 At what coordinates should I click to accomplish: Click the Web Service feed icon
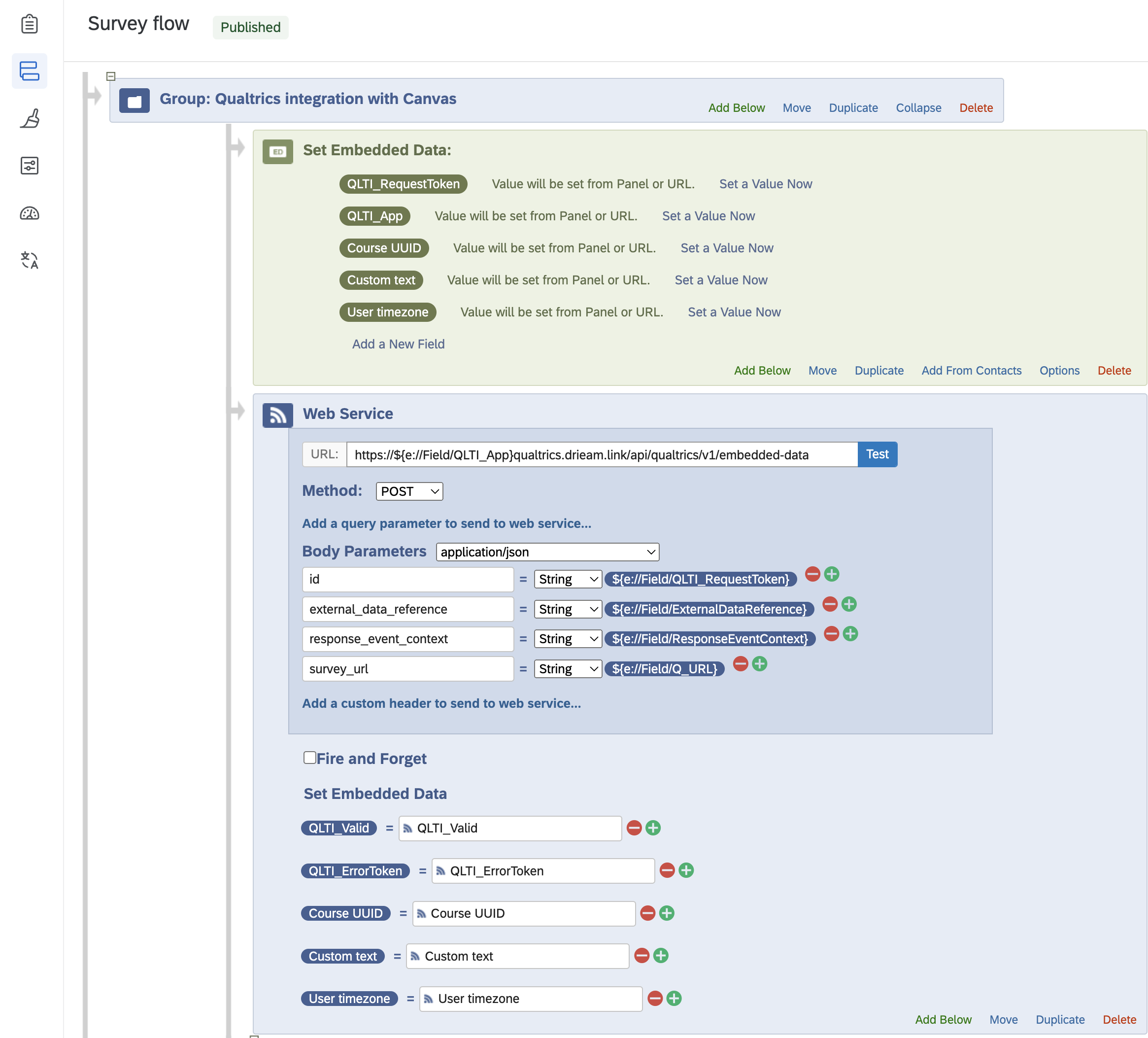point(277,415)
